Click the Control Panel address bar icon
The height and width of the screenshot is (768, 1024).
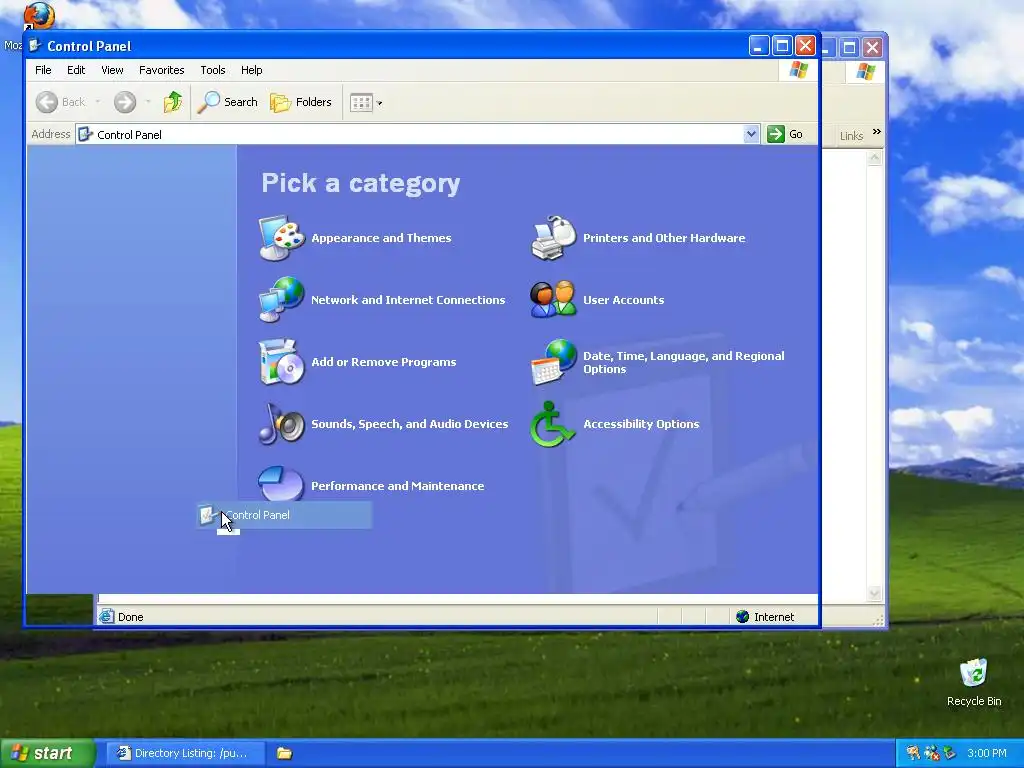(85, 135)
